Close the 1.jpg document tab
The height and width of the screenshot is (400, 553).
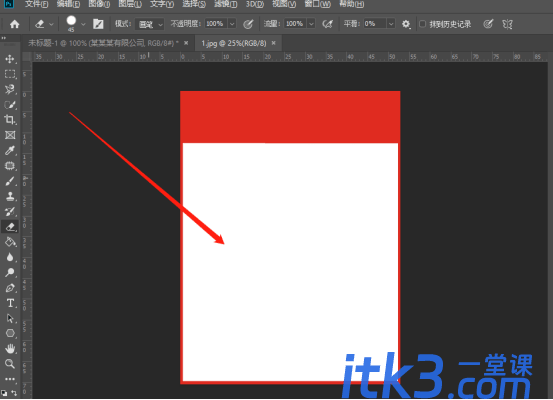pyautogui.click(x=273, y=43)
